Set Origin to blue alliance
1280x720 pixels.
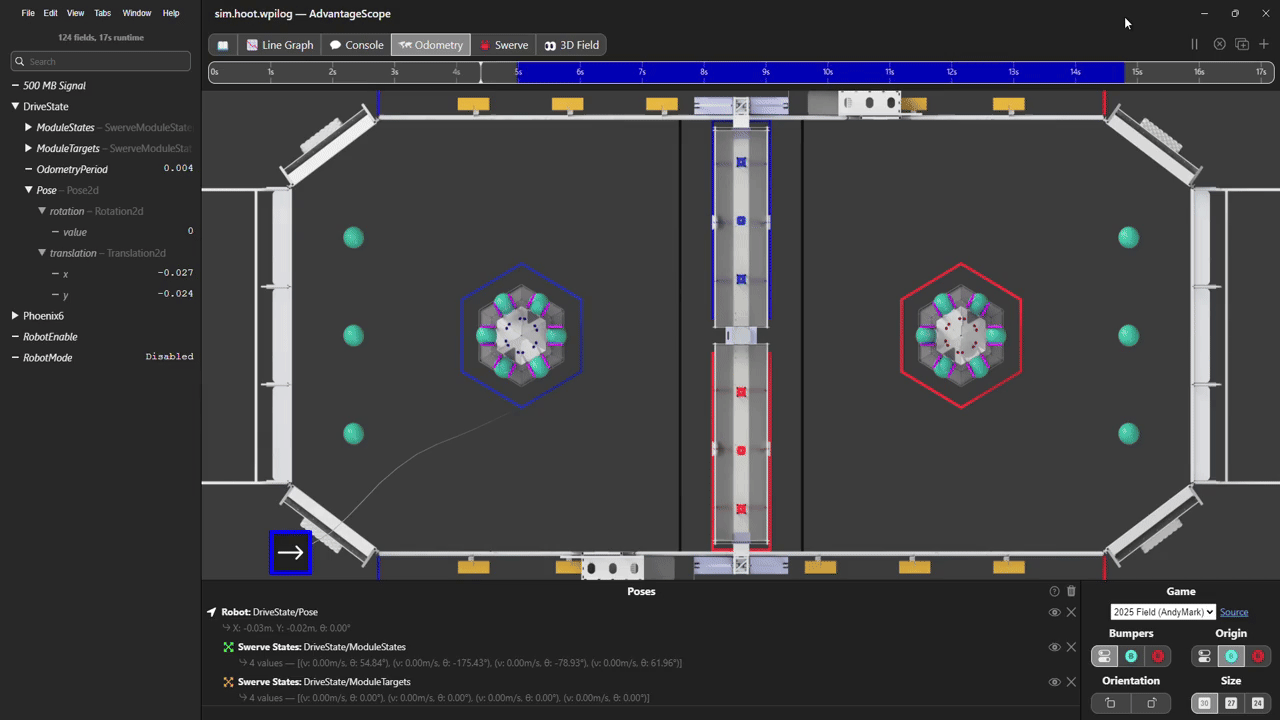pos(1231,656)
